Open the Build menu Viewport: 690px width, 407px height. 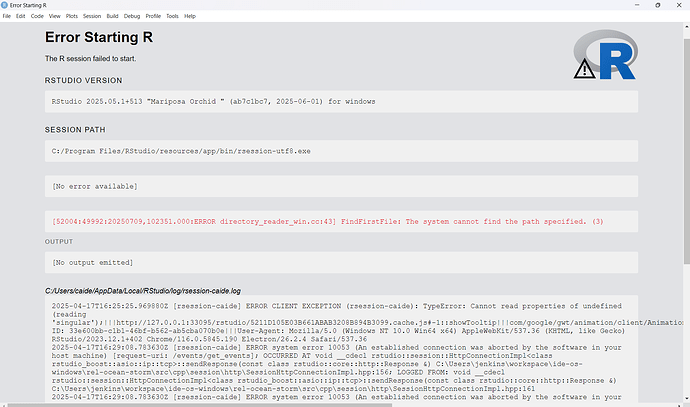click(112, 16)
